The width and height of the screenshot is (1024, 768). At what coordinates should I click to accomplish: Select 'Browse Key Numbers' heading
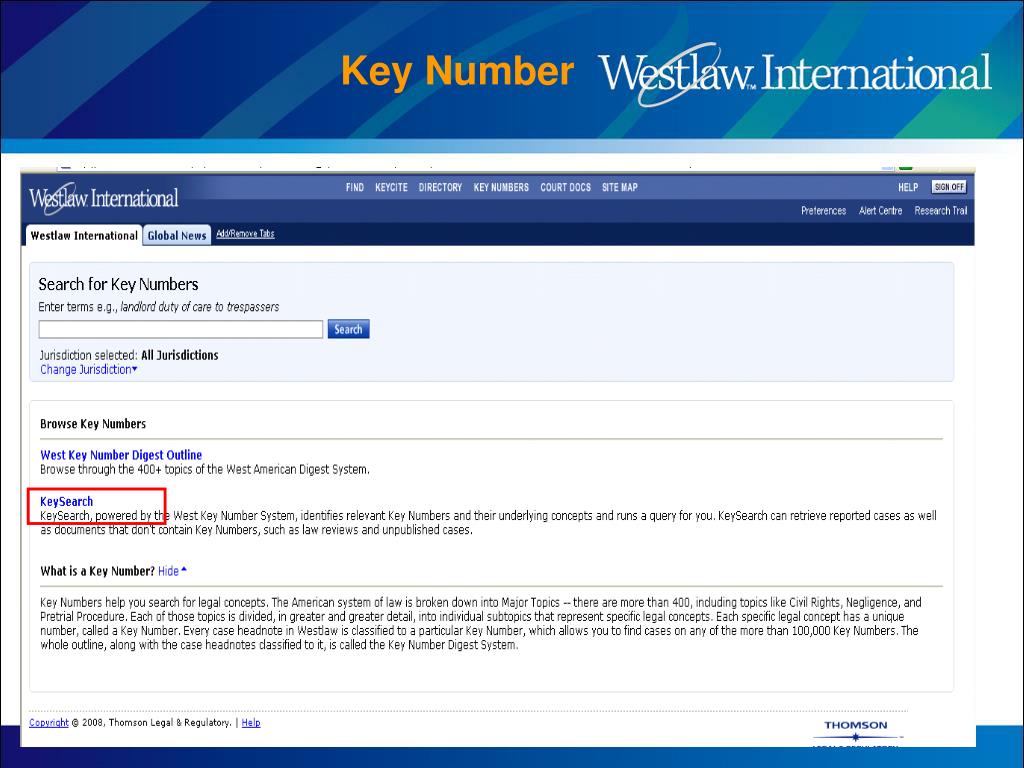click(93, 424)
